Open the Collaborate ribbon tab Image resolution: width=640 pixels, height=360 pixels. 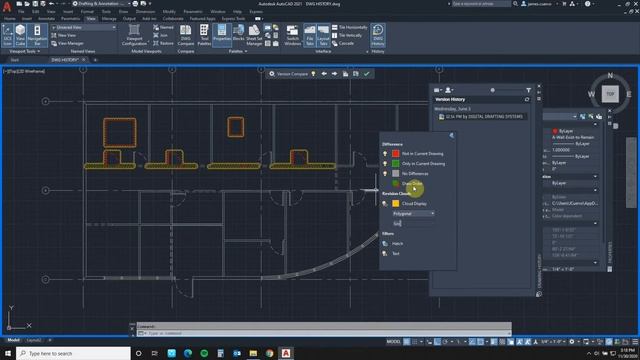point(173,18)
